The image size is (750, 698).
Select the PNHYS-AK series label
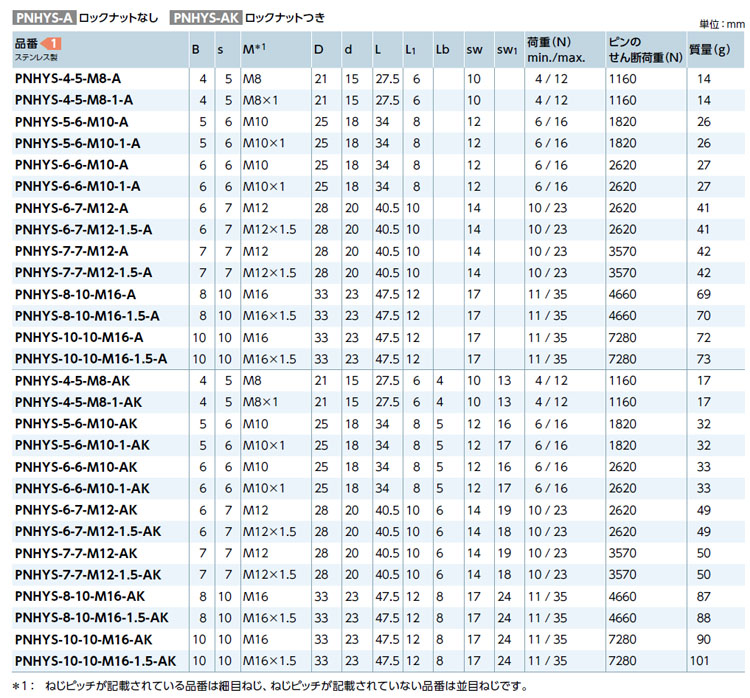point(206,17)
